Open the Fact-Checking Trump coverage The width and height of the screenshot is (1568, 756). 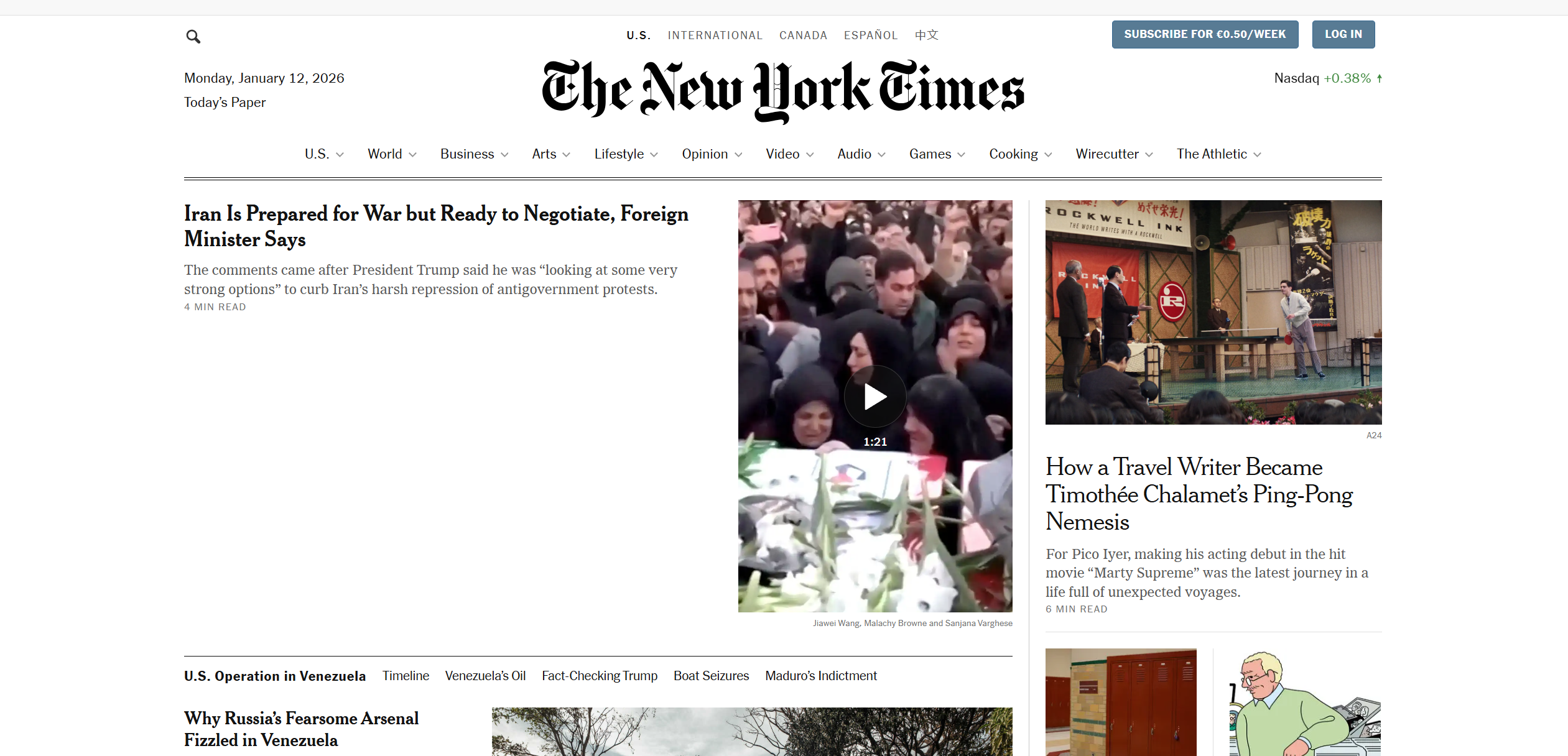pyautogui.click(x=599, y=676)
